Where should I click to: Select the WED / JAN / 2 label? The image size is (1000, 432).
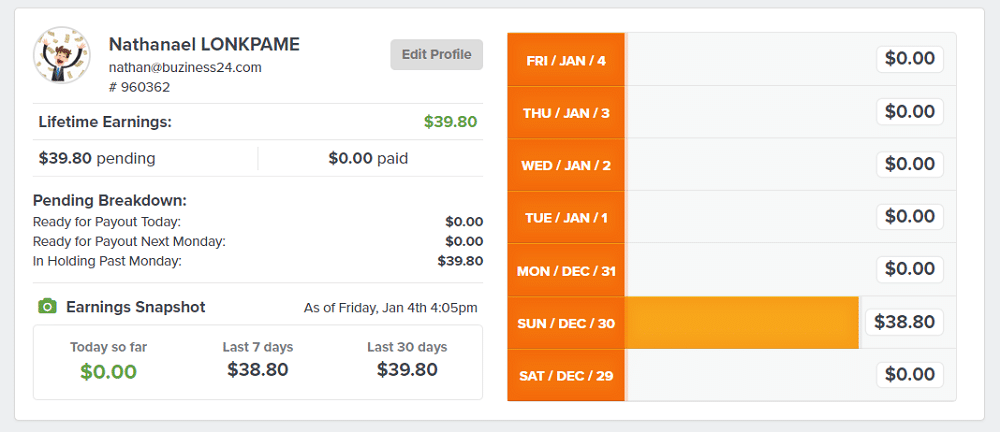(x=566, y=165)
